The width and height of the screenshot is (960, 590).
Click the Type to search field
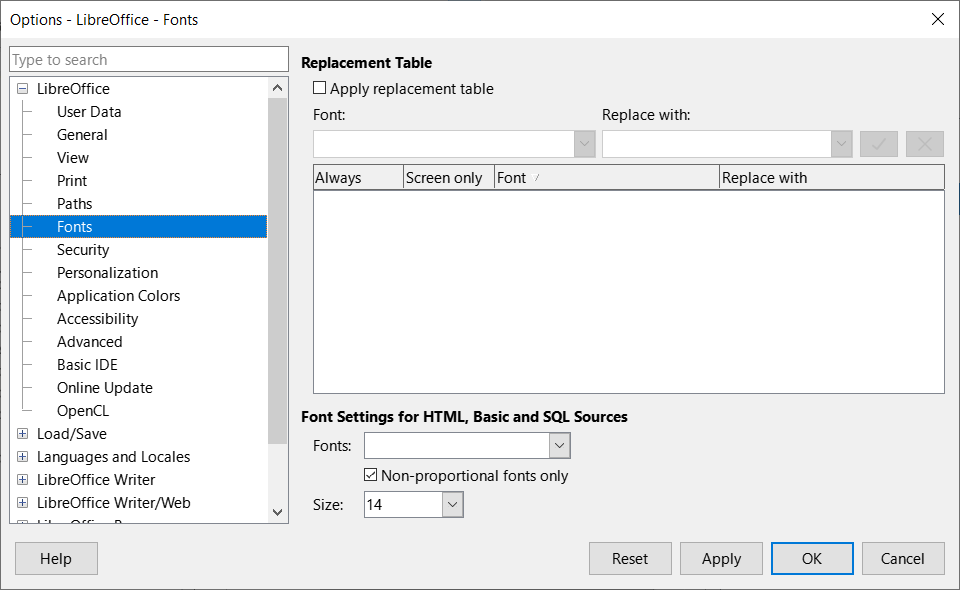pos(148,59)
